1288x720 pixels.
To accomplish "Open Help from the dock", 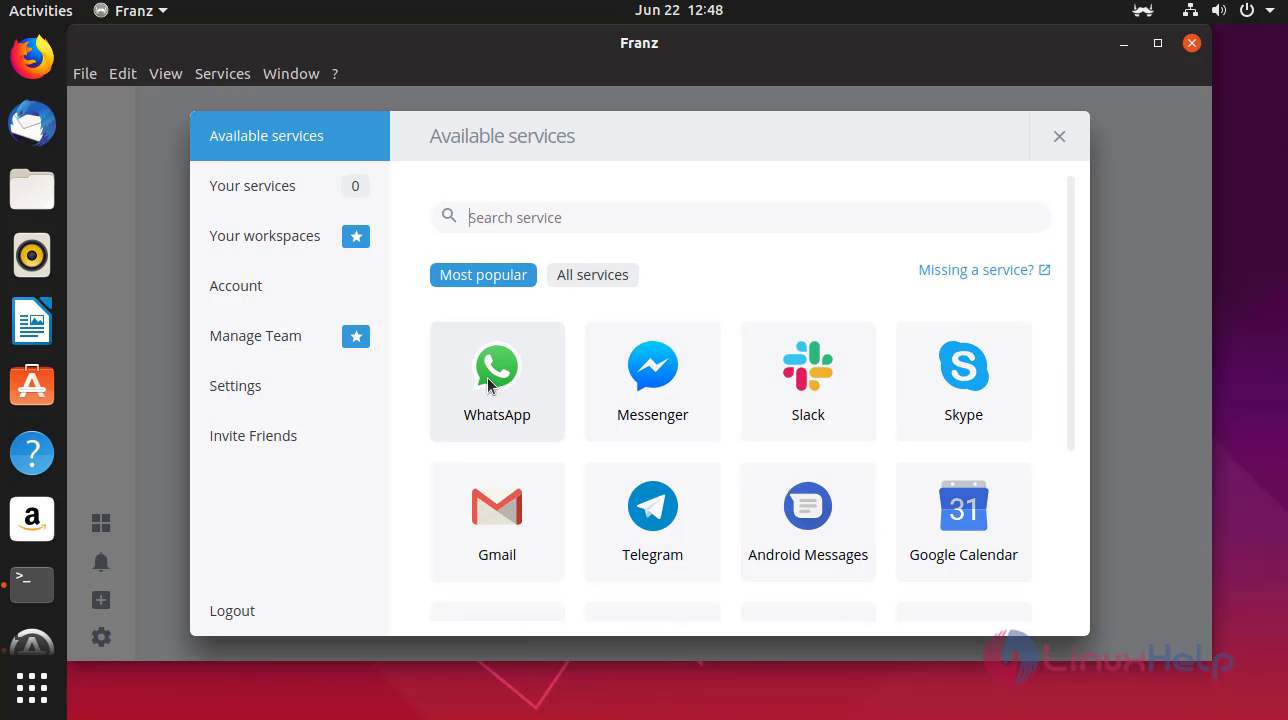I will (32, 453).
